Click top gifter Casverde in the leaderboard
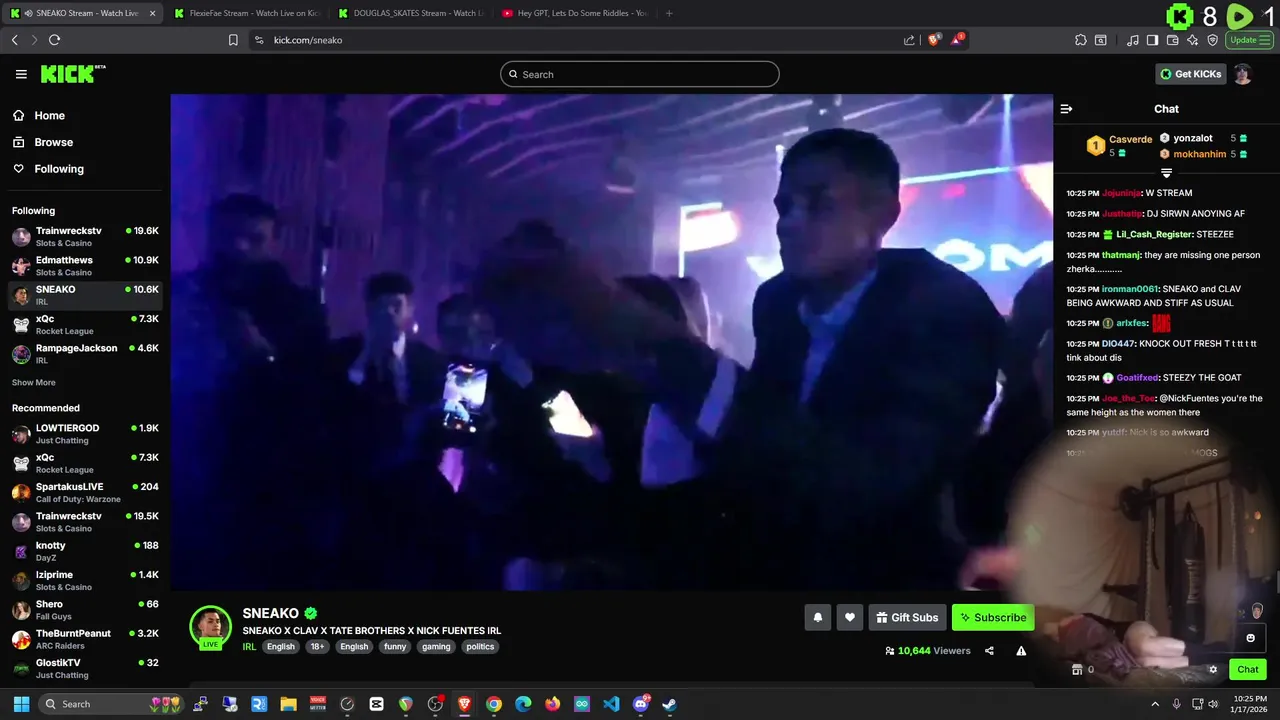This screenshot has width=1280, height=720. [1130, 139]
